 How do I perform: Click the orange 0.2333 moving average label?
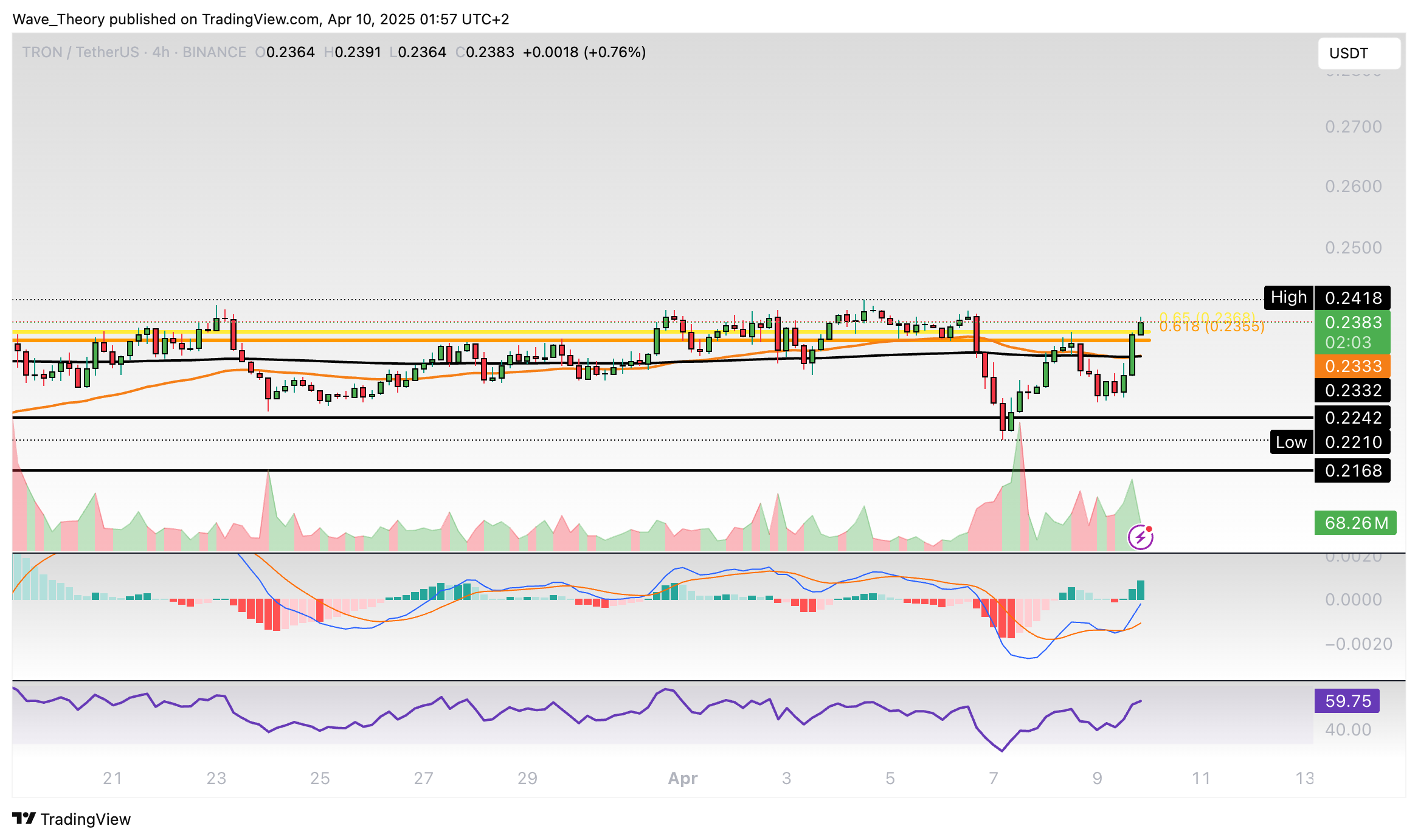click(1352, 366)
